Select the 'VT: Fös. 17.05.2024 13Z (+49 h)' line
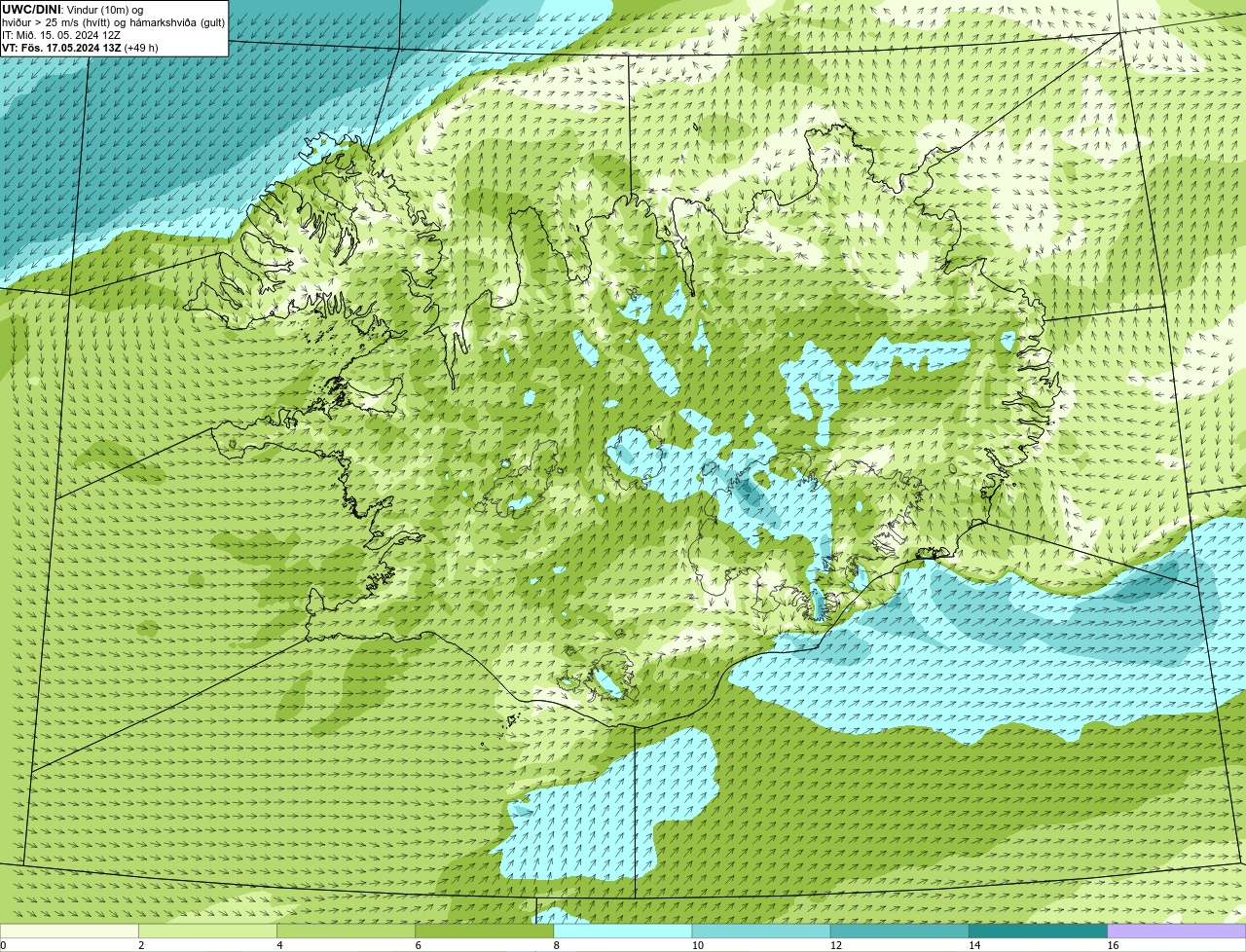Screen dimensions: 1246x952 (x=80, y=47)
